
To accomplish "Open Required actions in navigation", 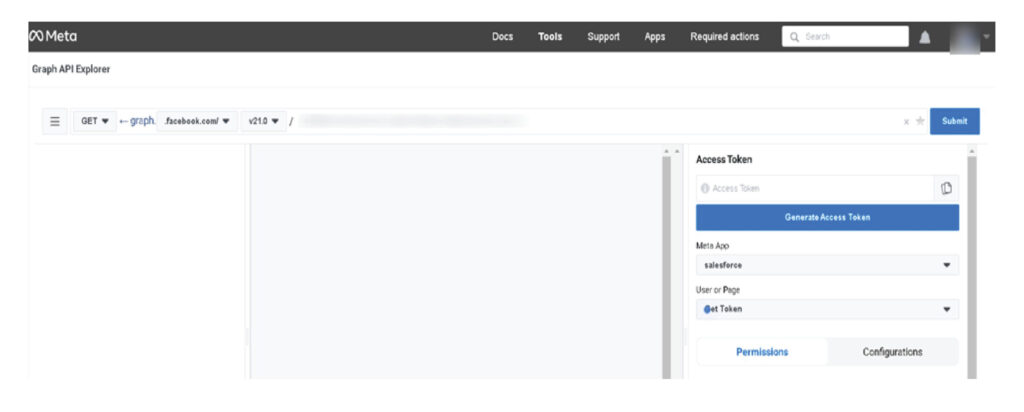I will [724, 37].
